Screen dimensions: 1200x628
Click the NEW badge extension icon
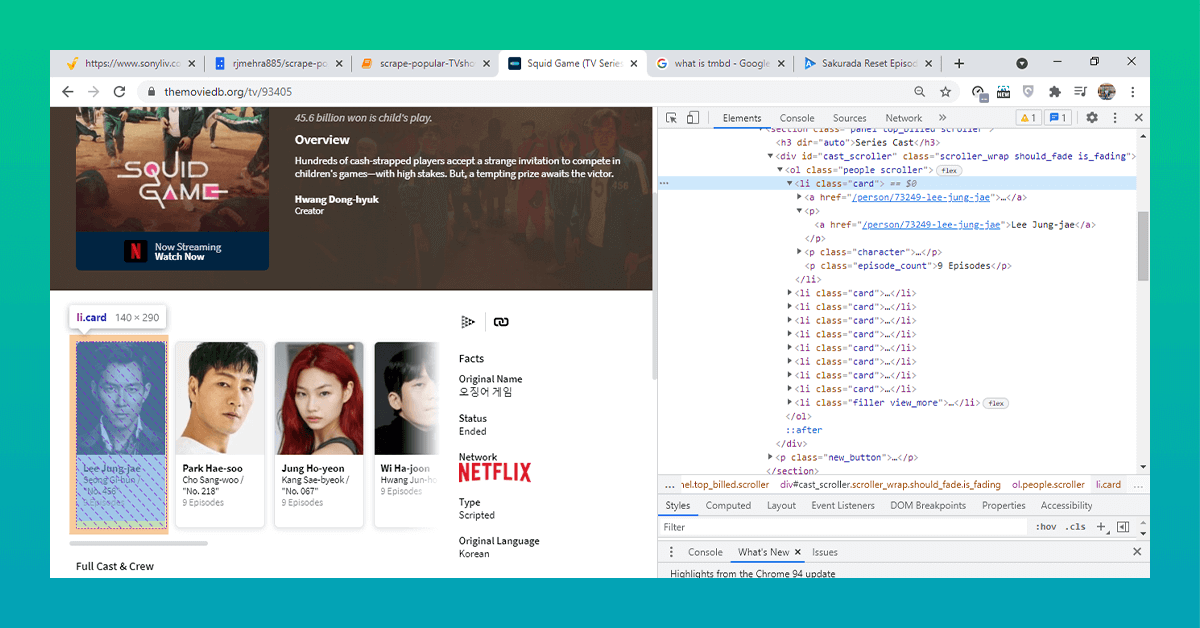pyautogui.click(x=1002, y=92)
